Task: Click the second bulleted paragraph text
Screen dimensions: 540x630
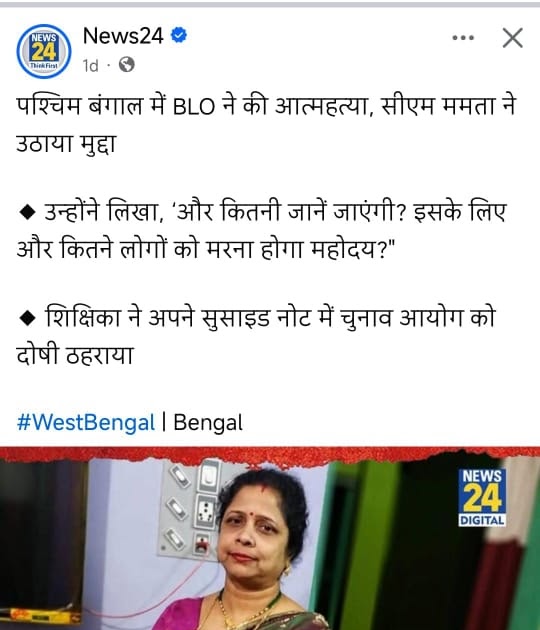Action: [x=256, y=335]
